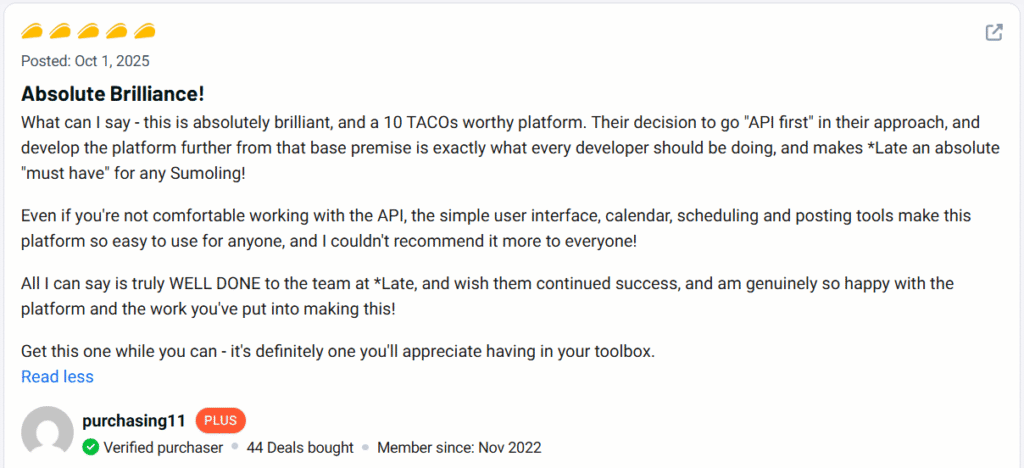This screenshot has width=1024, height=468.
Task: Click the paragraph starting "Even if you're not comfortable"
Action: click(x=500, y=229)
